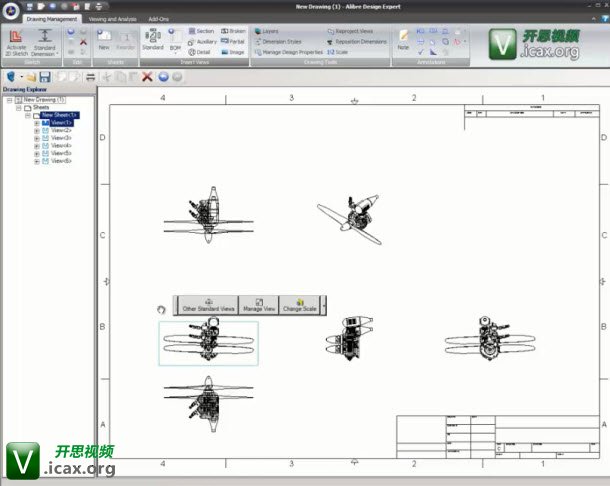Viewport: 610px width, 486px height.
Task: Collapse the New Drawing (1) tree root
Action: coord(9,100)
